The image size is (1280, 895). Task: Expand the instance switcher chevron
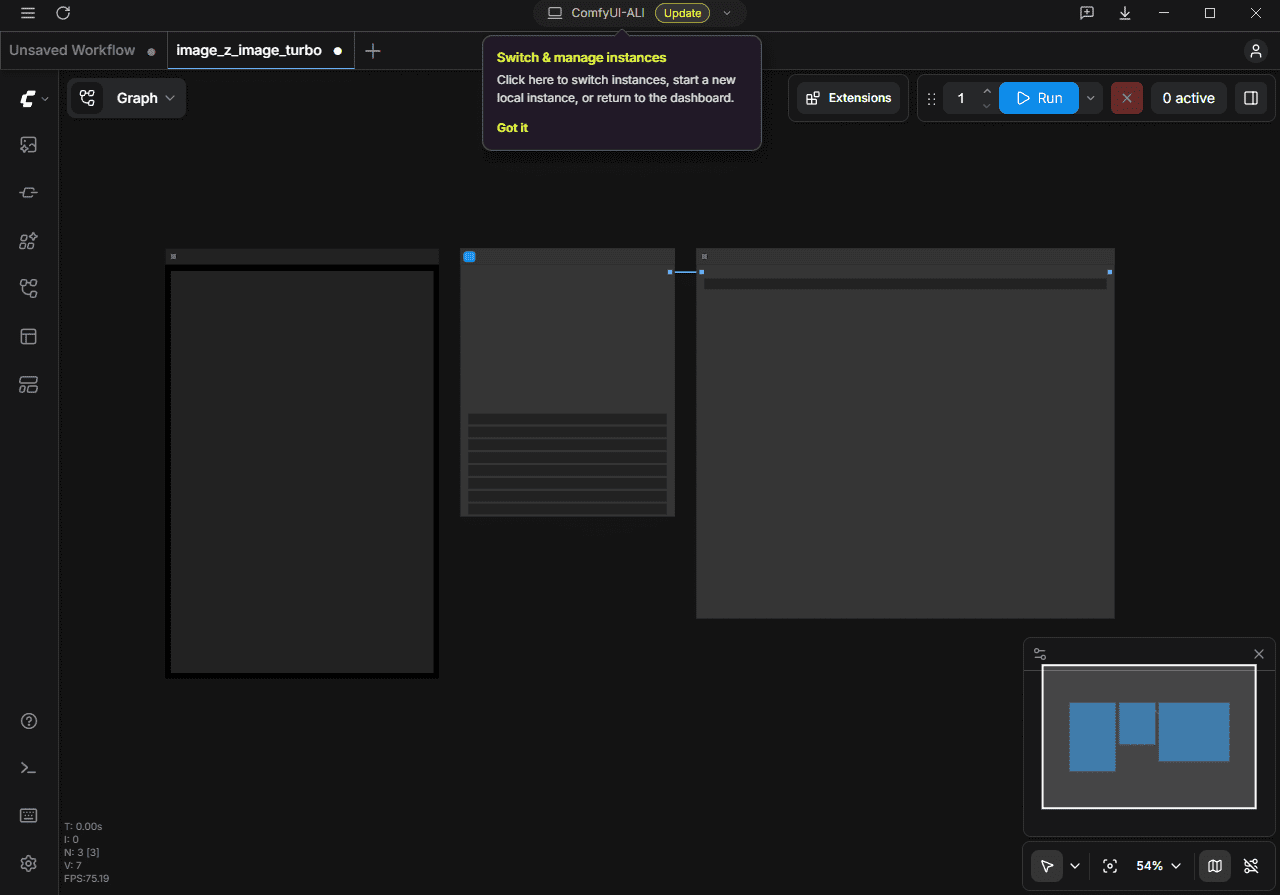727,13
